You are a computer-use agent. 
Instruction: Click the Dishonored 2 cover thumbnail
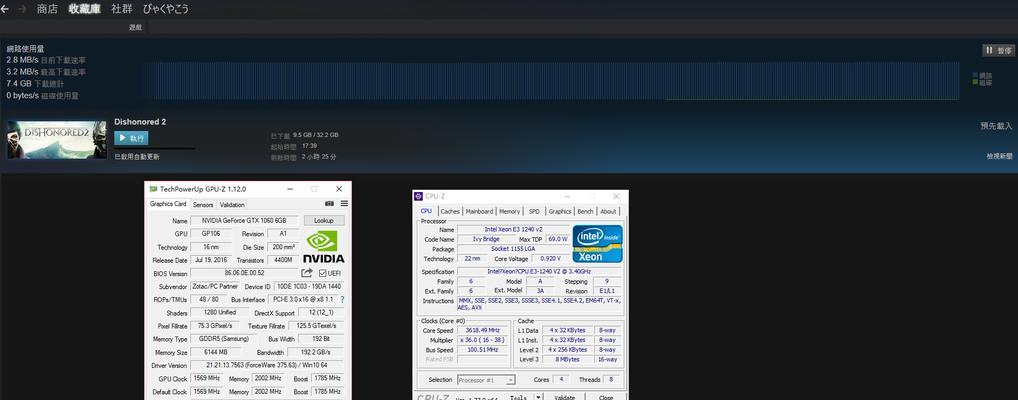point(57,140)
